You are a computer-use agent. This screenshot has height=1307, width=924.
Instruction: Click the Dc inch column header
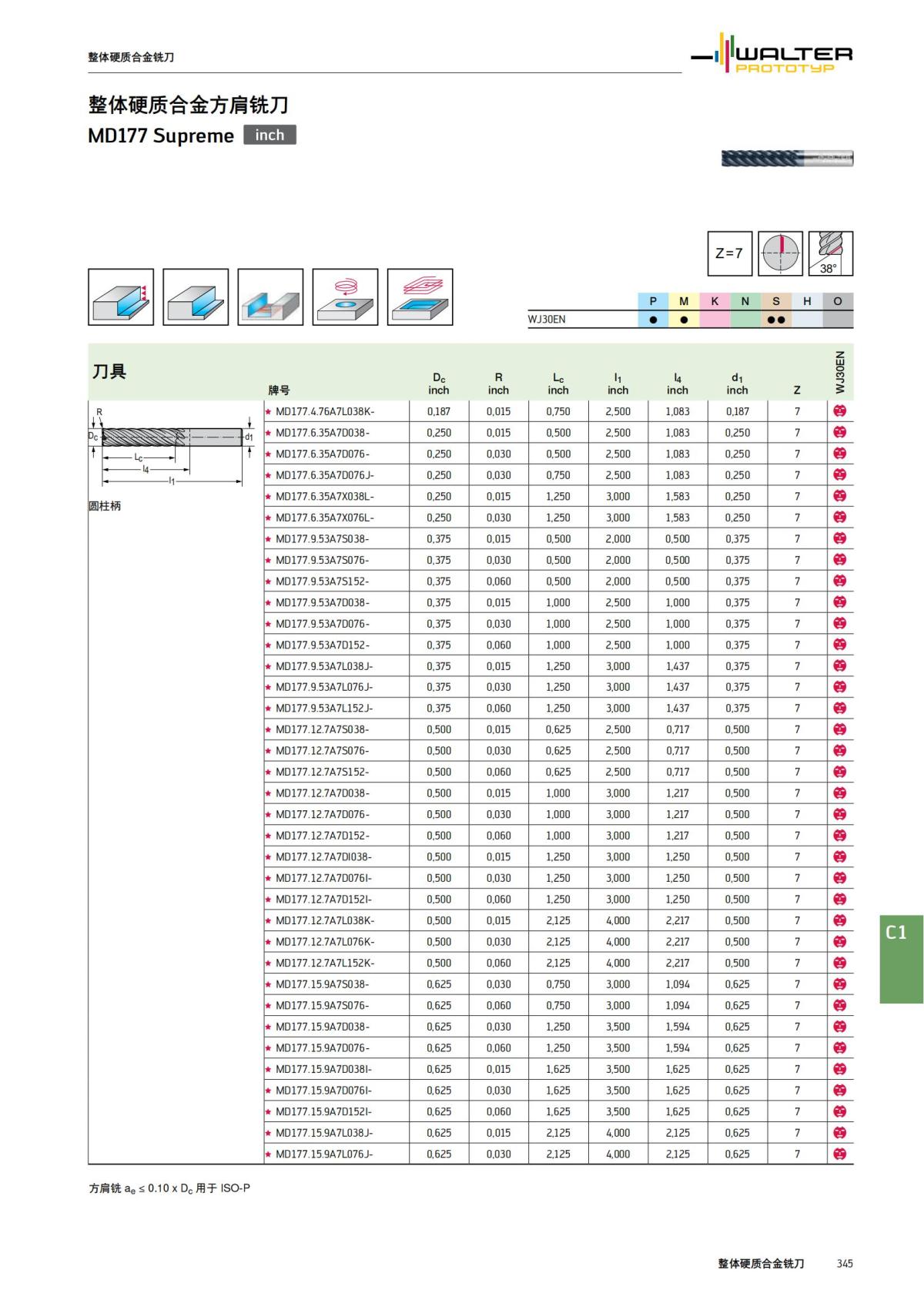439,384
